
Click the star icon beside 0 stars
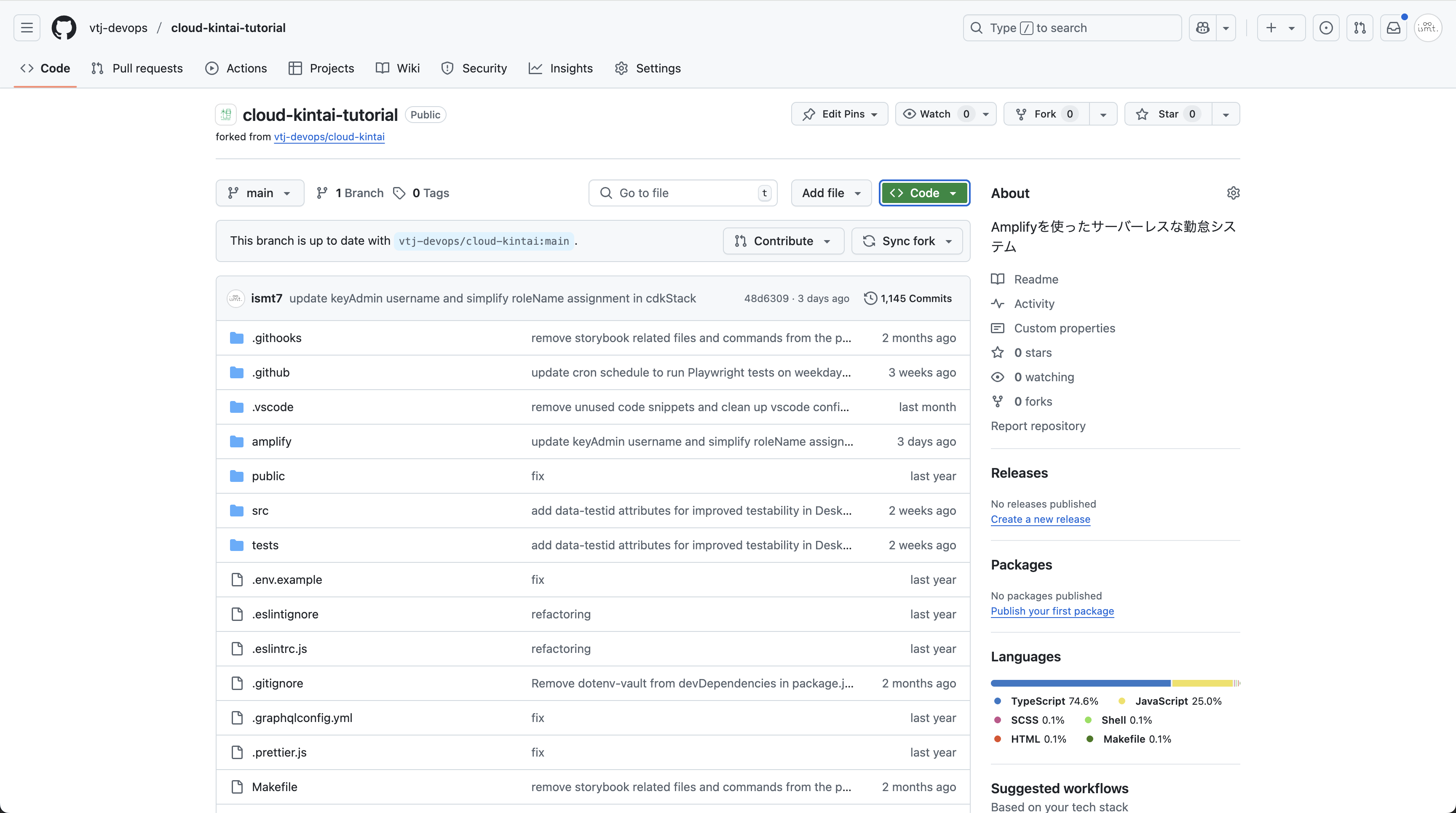(x=998, y=353)
